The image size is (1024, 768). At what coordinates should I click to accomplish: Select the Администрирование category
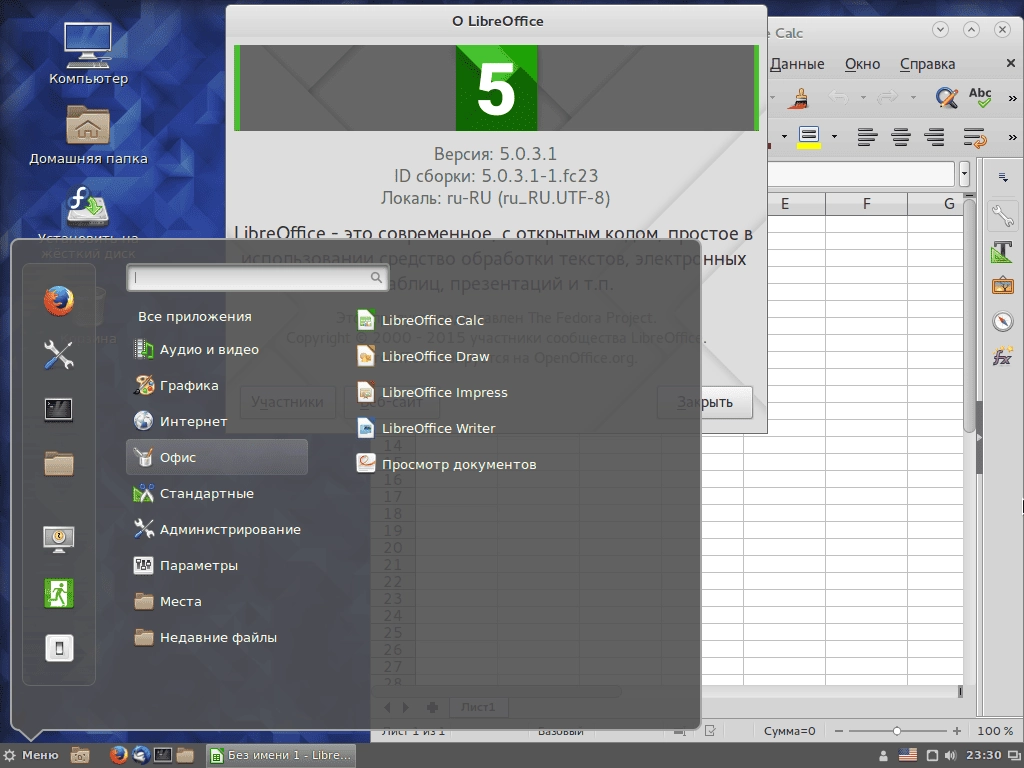(x=217, y=530)
